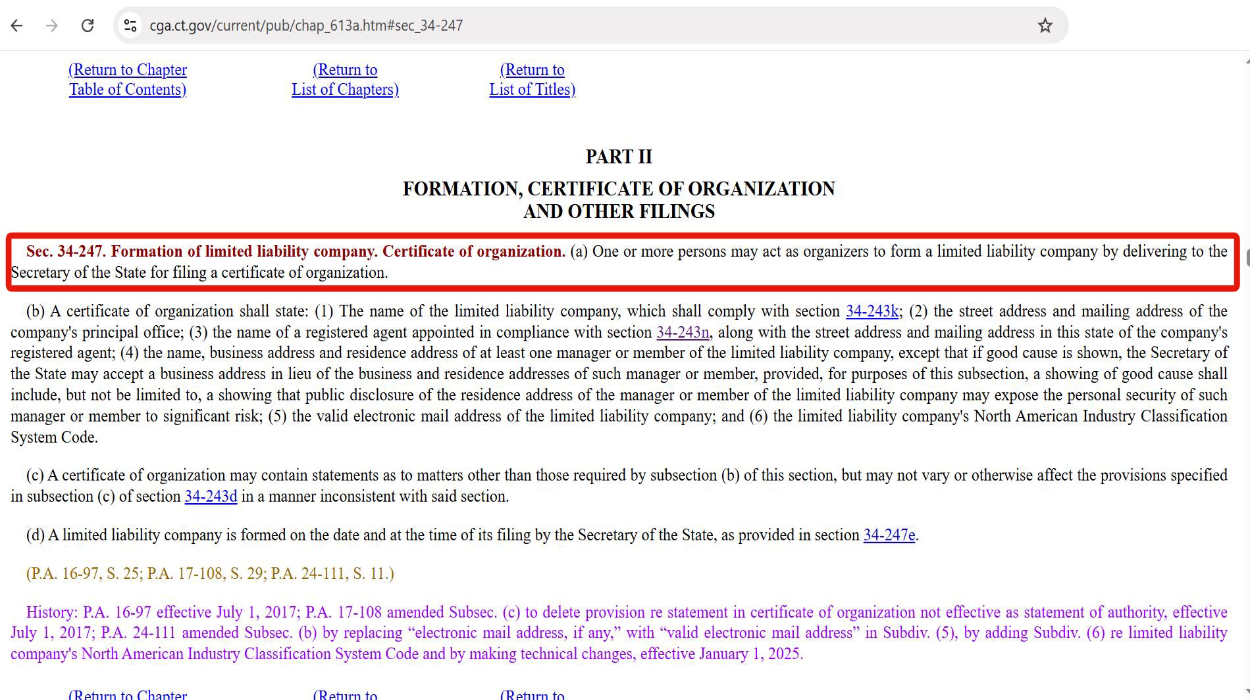1250x700 pixels.
Task: Follow the section 34-243k link
Action: [872, 311]
